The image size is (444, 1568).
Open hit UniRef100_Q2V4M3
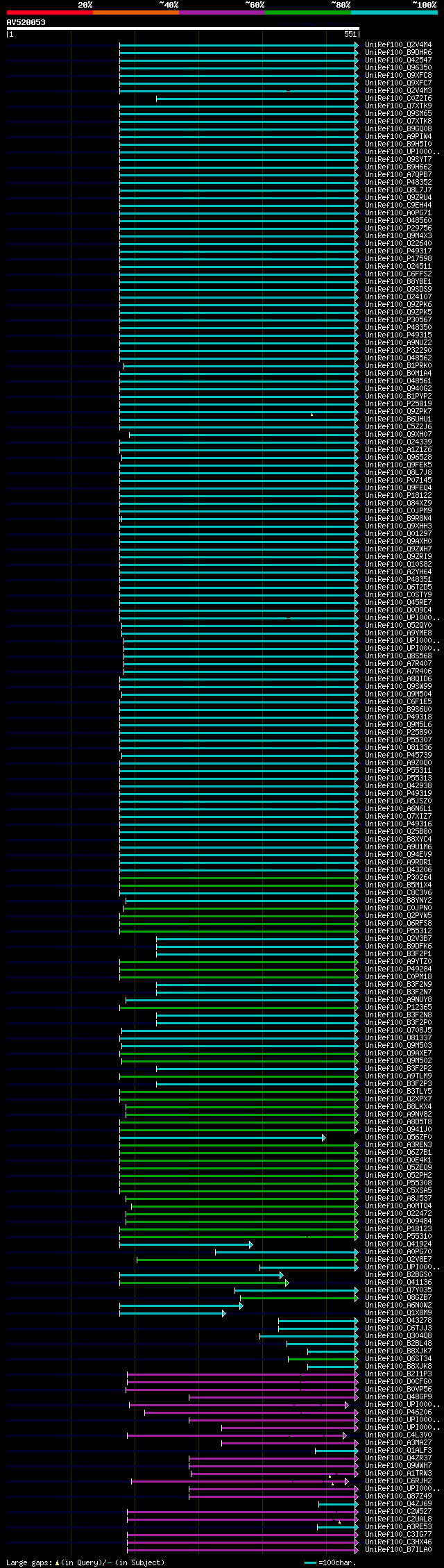click(x=398, y=90)
